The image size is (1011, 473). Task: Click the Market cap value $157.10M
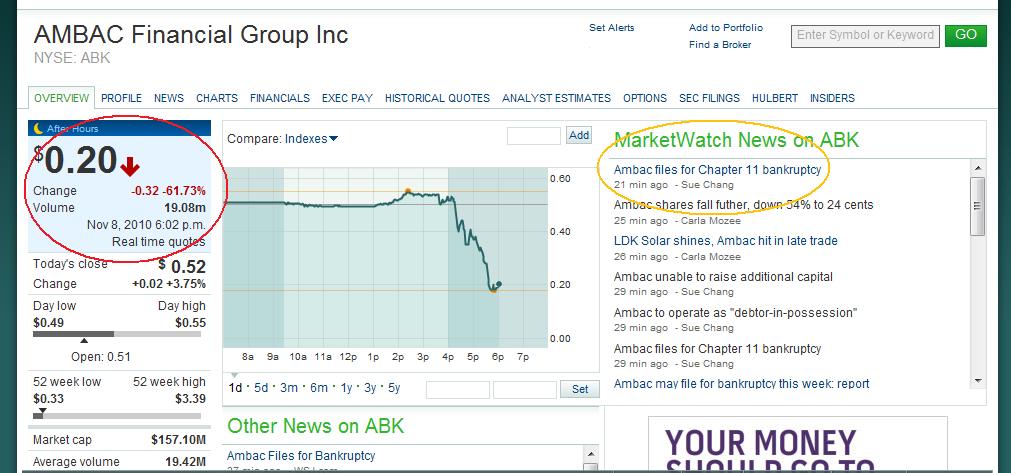tap(179, 440)
